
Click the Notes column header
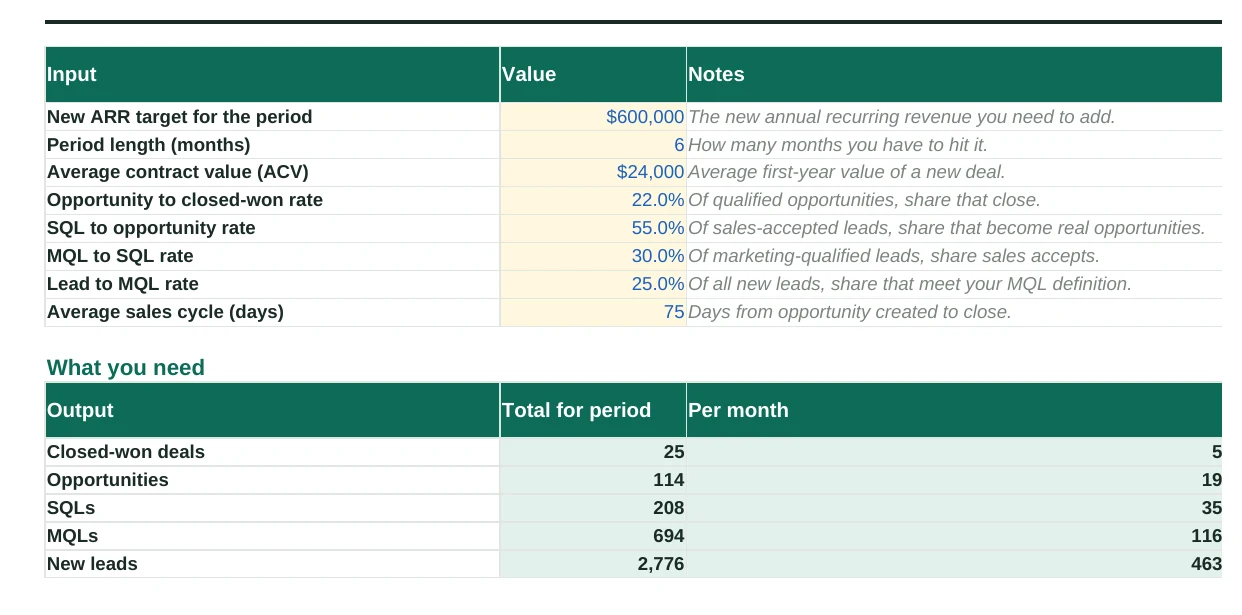(x=955, y=75)
